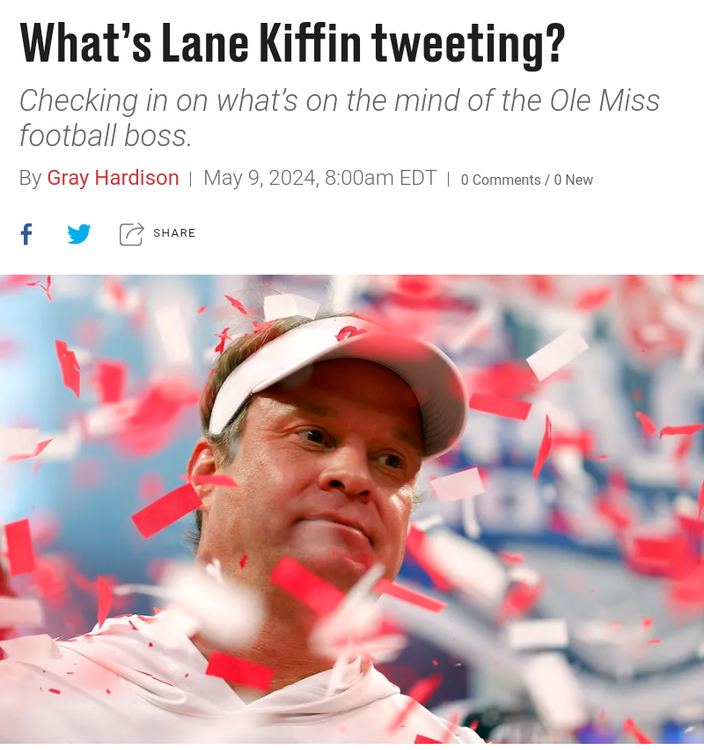Open the Lane Kiffin confetti photo
Viewport: 704px width, 750px height.
352,509
